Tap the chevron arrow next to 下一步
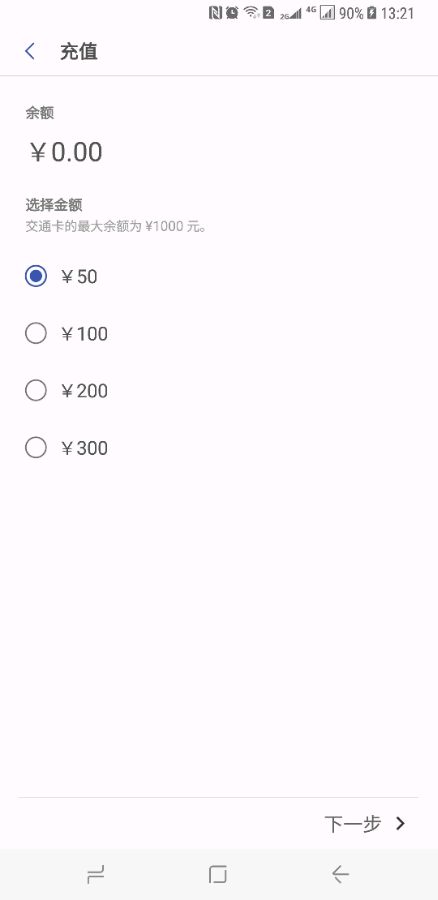The width and height of the screenshot is (438, 900). click(x=400, y=824)
